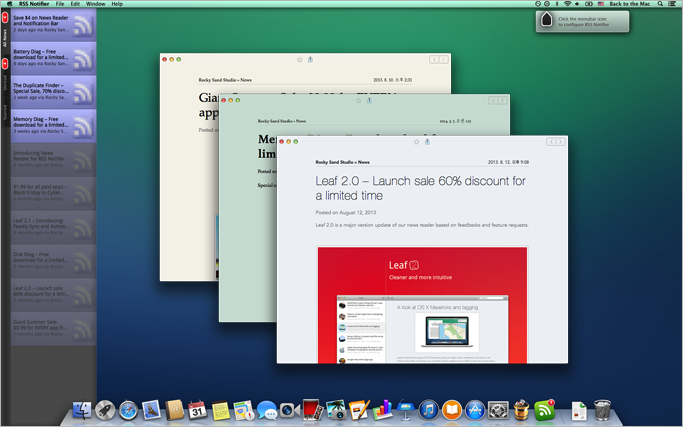This screenshot has height=427, width=683.
Task: Open the Help menu
Action: 117,3
